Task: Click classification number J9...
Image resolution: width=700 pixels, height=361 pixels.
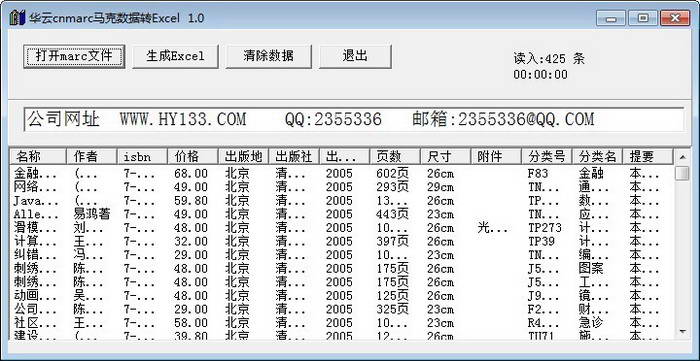Action: pyautogui.click(x=544, y=295)
